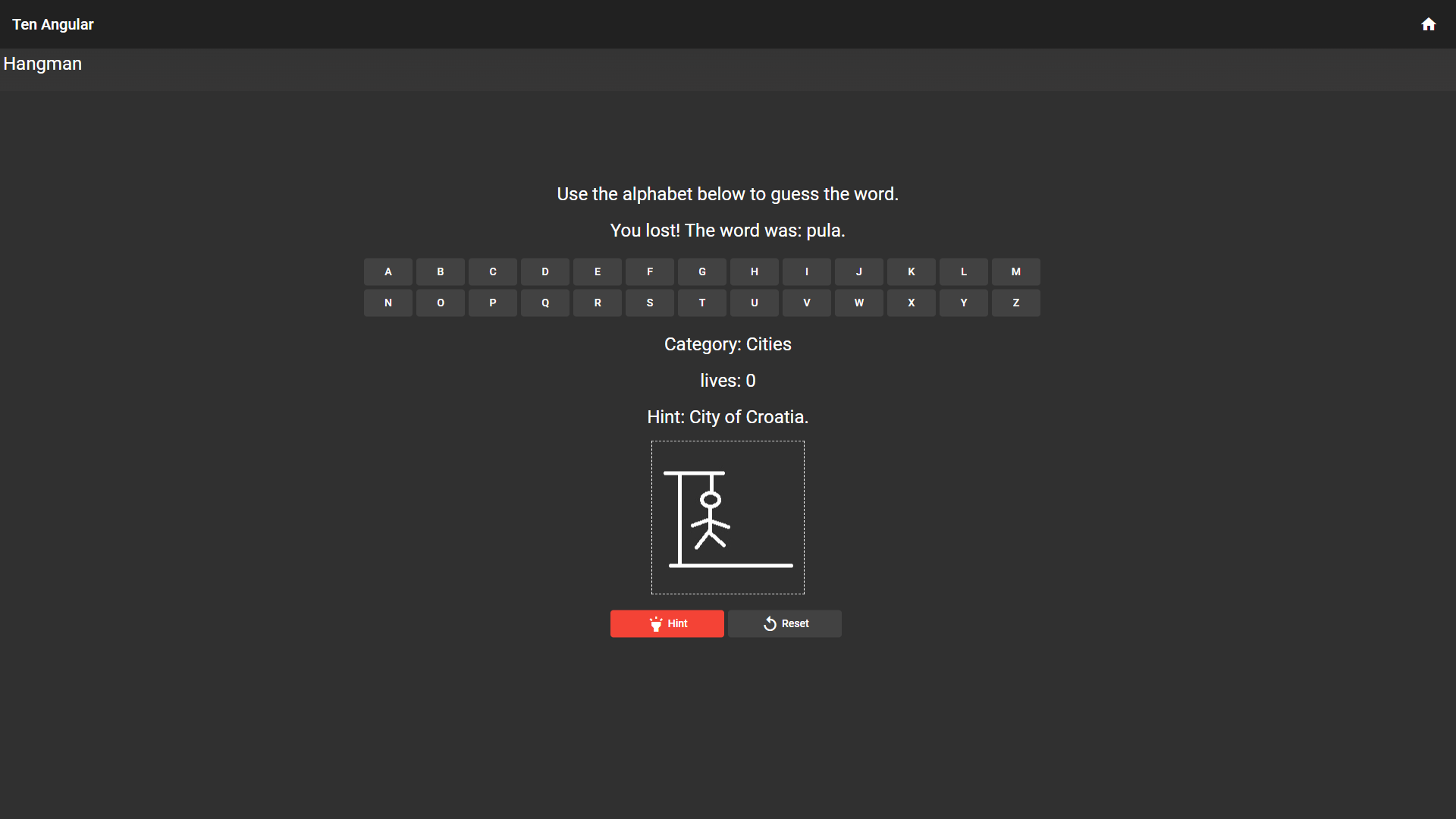This screenshot has width=1456, height=819.
Task: Guess letter P
Action: click(x=493, y=303)
